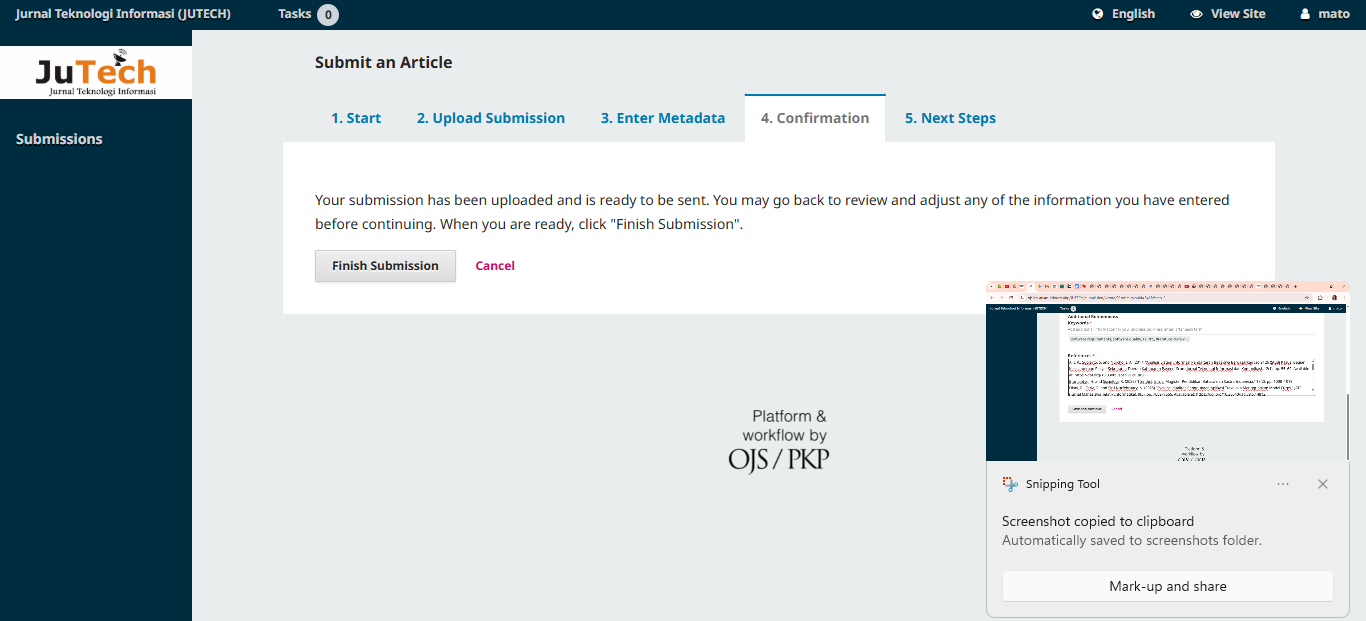
Task: Open the mato user account menu
Action: 1325,14
